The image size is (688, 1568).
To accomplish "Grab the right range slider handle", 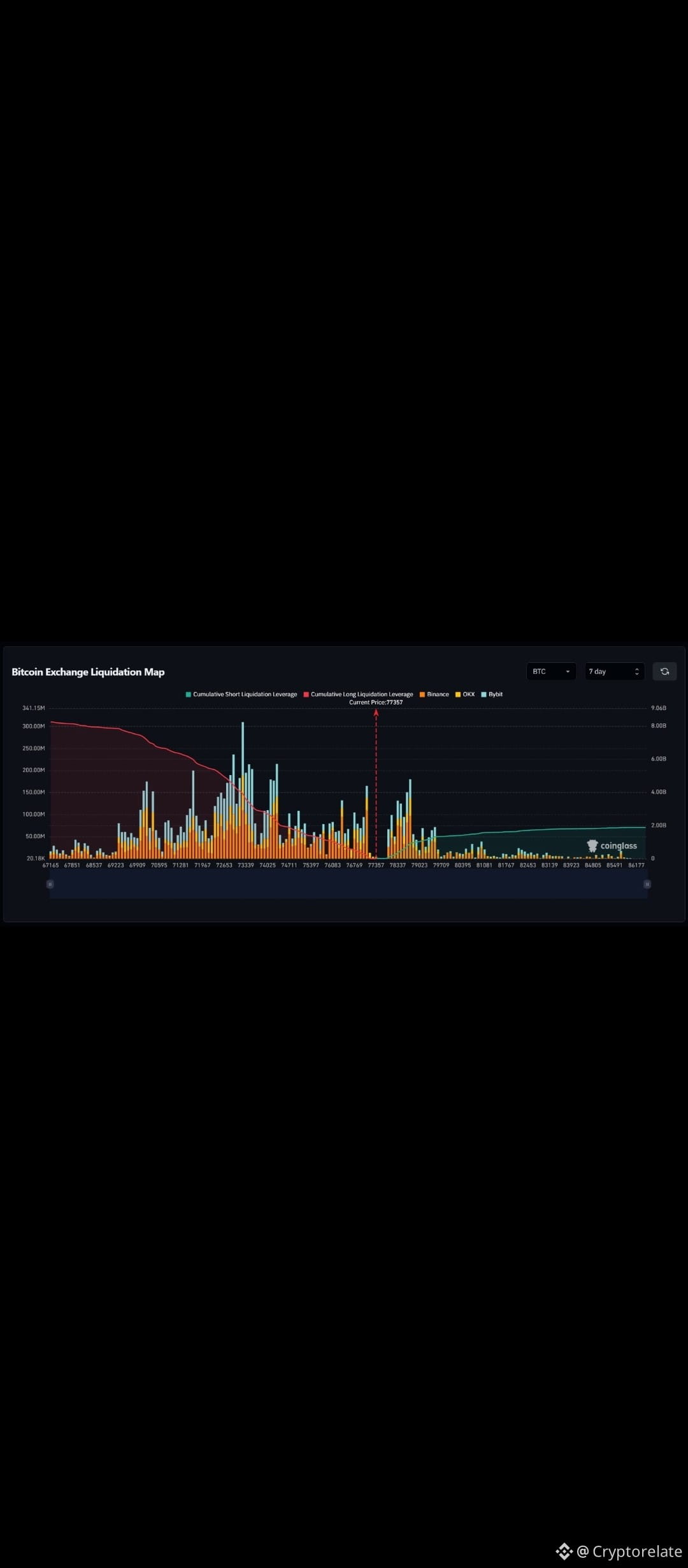I will click(x=647, y=884).
